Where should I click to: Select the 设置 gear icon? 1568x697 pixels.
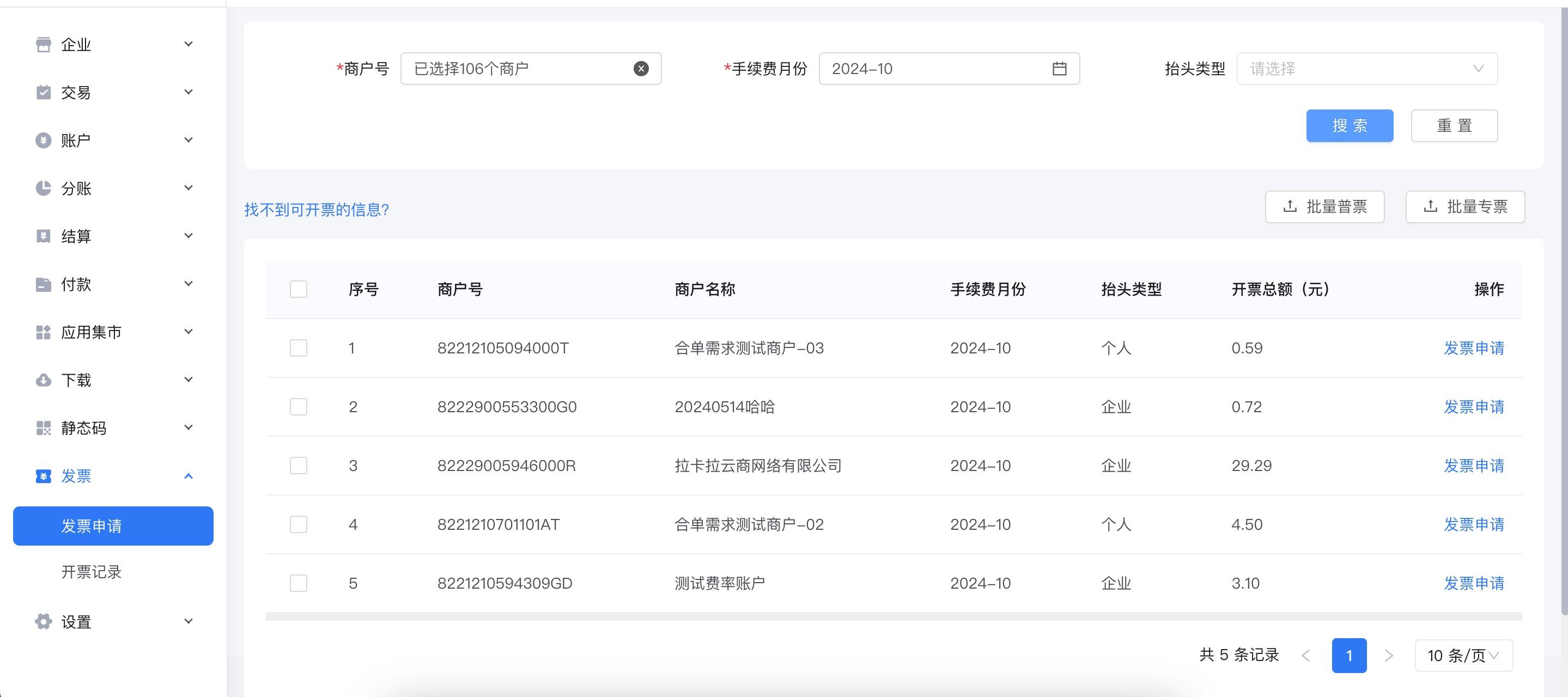(42, 621)
